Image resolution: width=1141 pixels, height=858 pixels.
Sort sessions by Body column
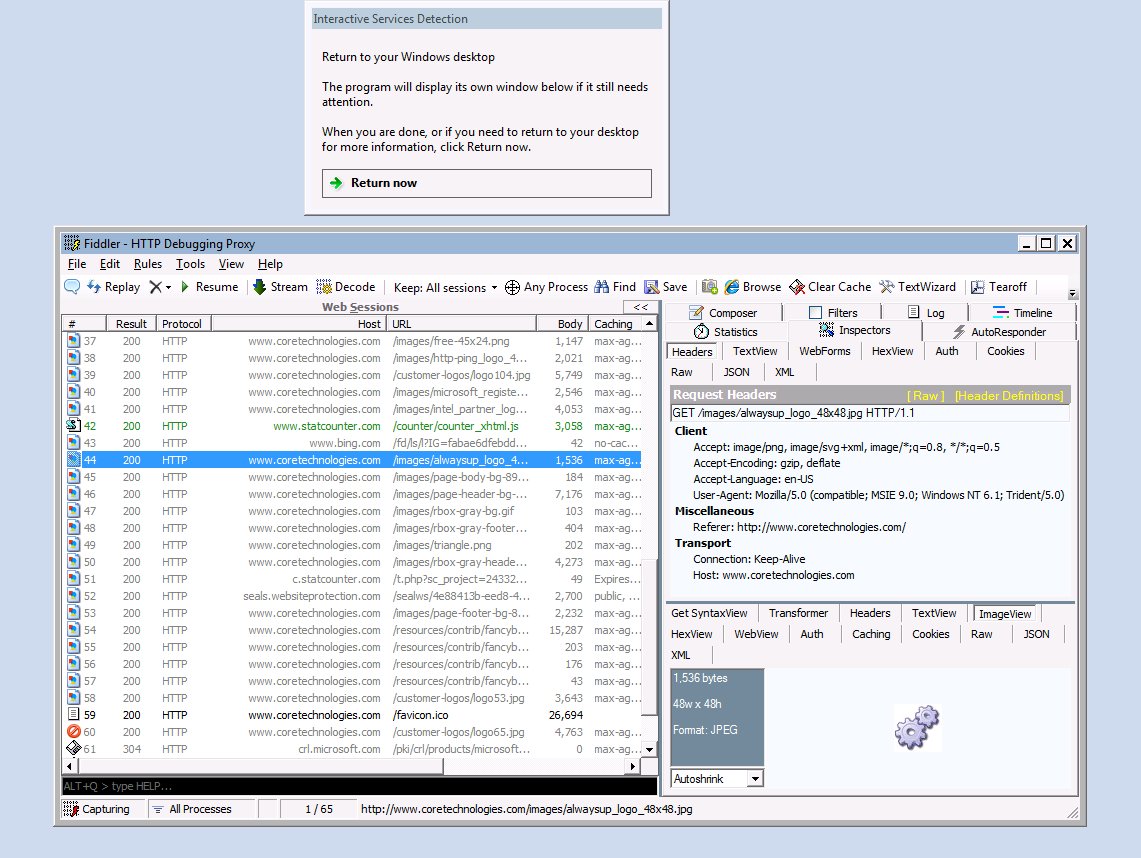tap(562, 324)
